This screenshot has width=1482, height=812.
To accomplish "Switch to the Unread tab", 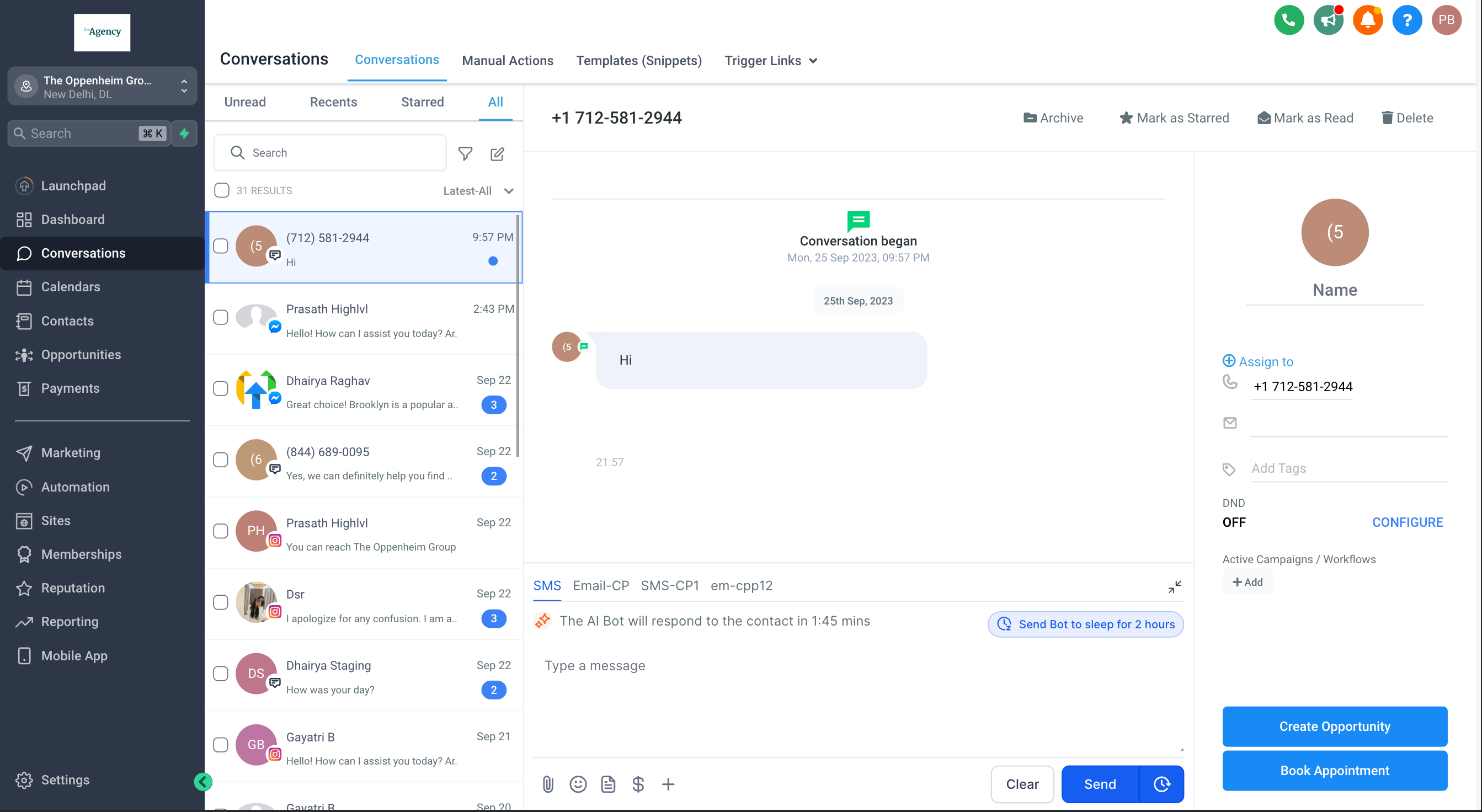I will (x=245, y=103).
